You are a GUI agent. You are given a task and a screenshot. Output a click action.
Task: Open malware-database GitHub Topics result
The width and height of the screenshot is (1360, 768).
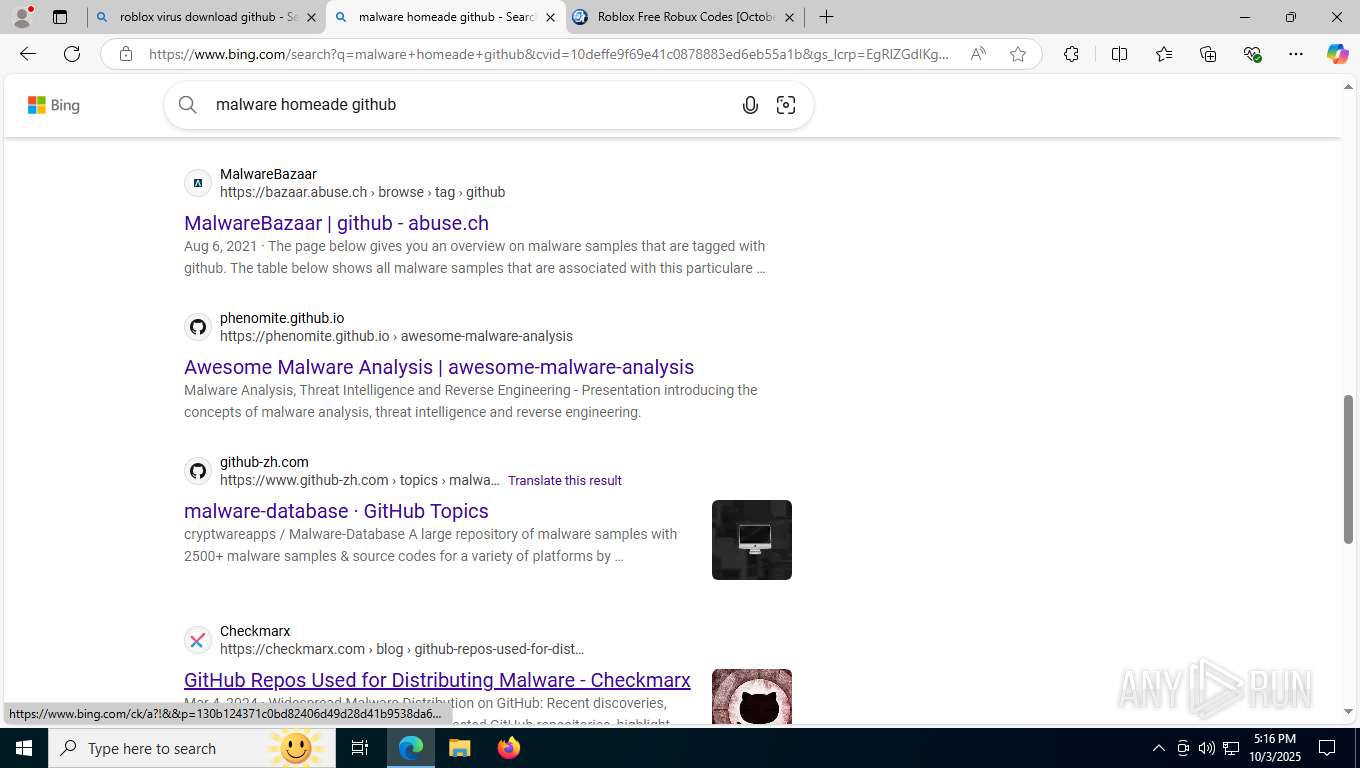point(336,511)
